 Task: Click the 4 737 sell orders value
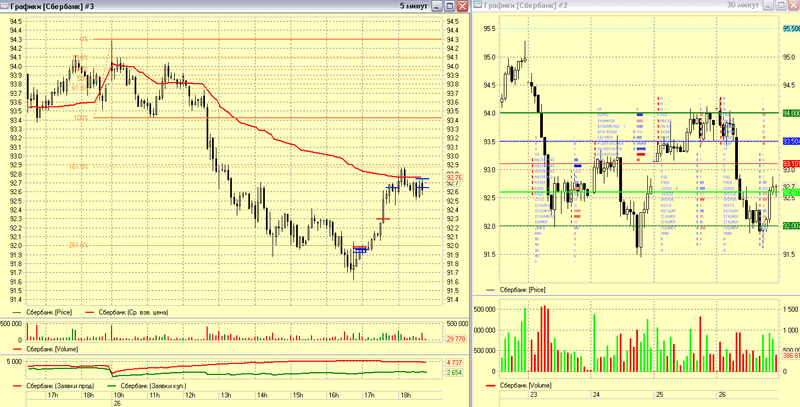[454, 362]
